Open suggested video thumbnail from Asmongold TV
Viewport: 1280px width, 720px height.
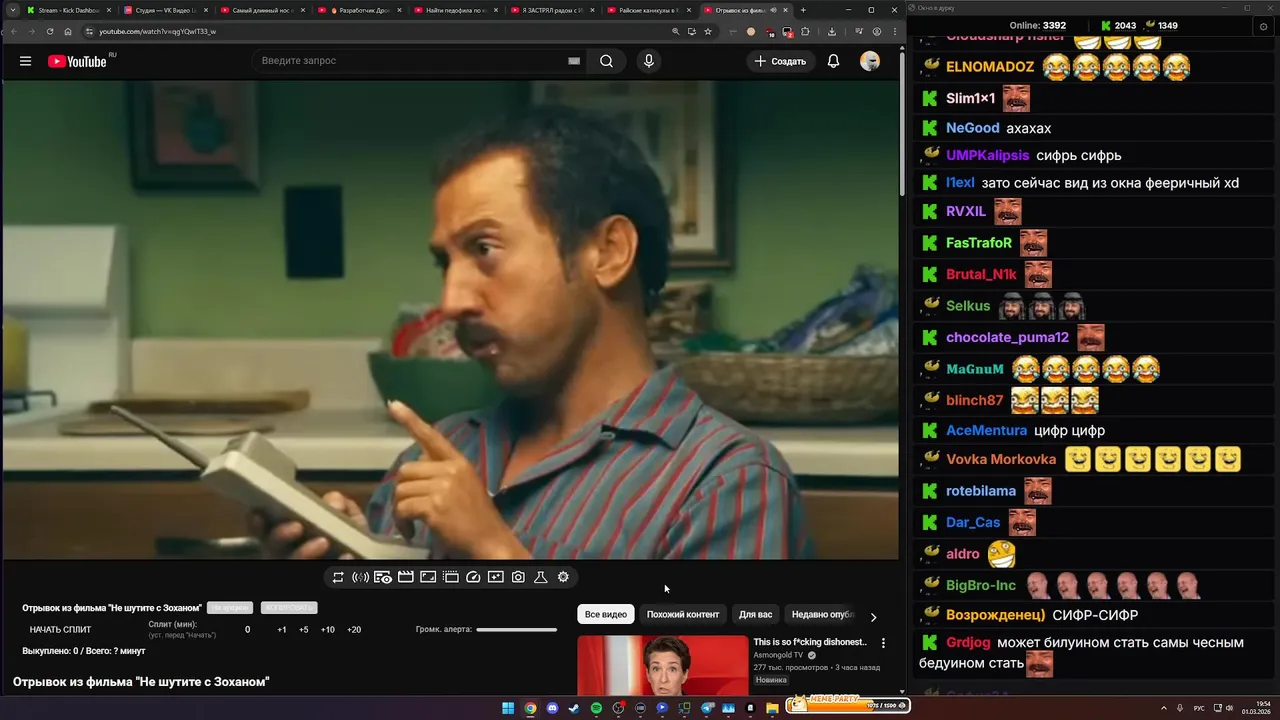pyautogui.click(x=662, y=665)
